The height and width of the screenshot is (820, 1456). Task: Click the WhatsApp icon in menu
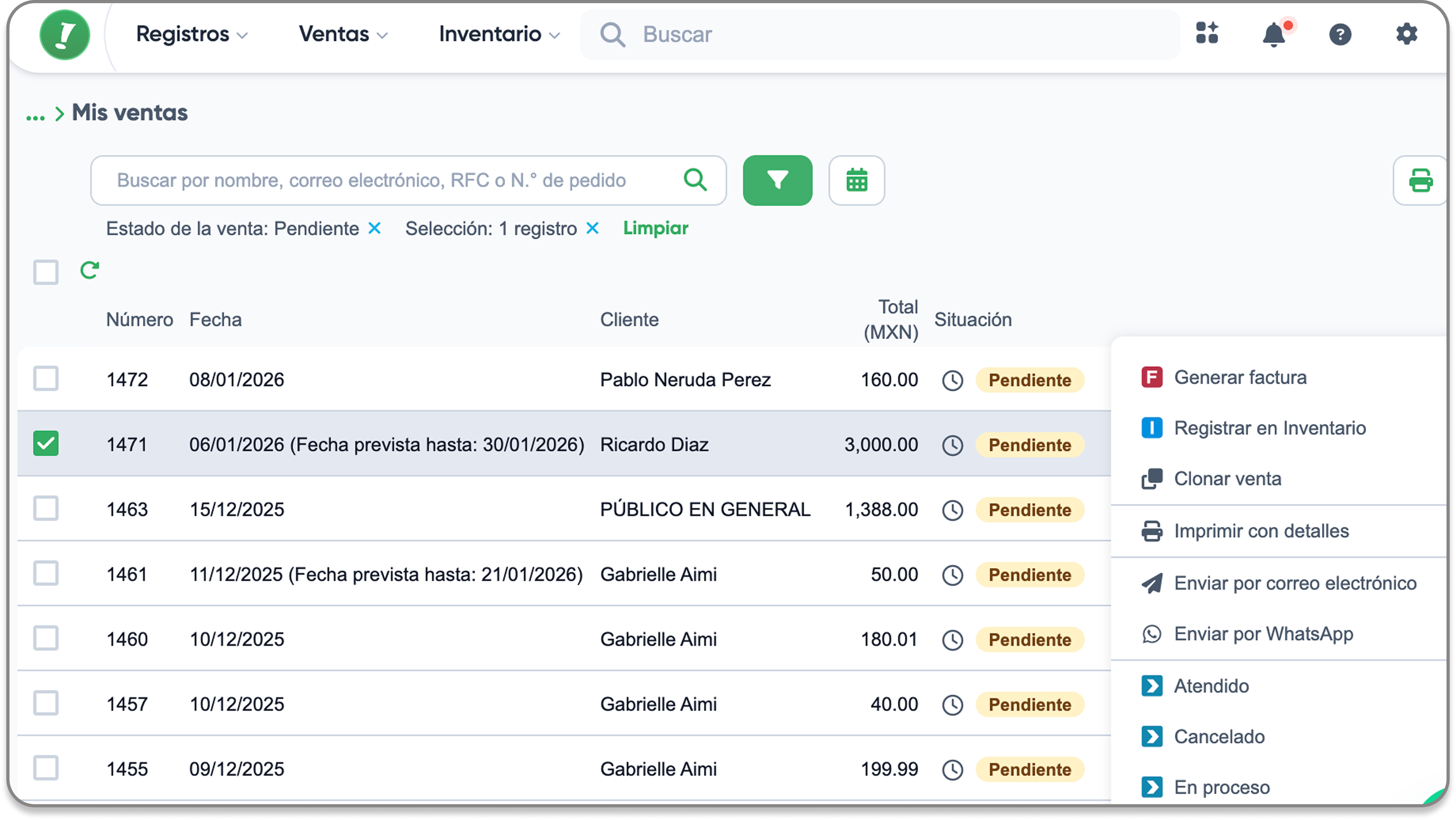pos(1152,634)
